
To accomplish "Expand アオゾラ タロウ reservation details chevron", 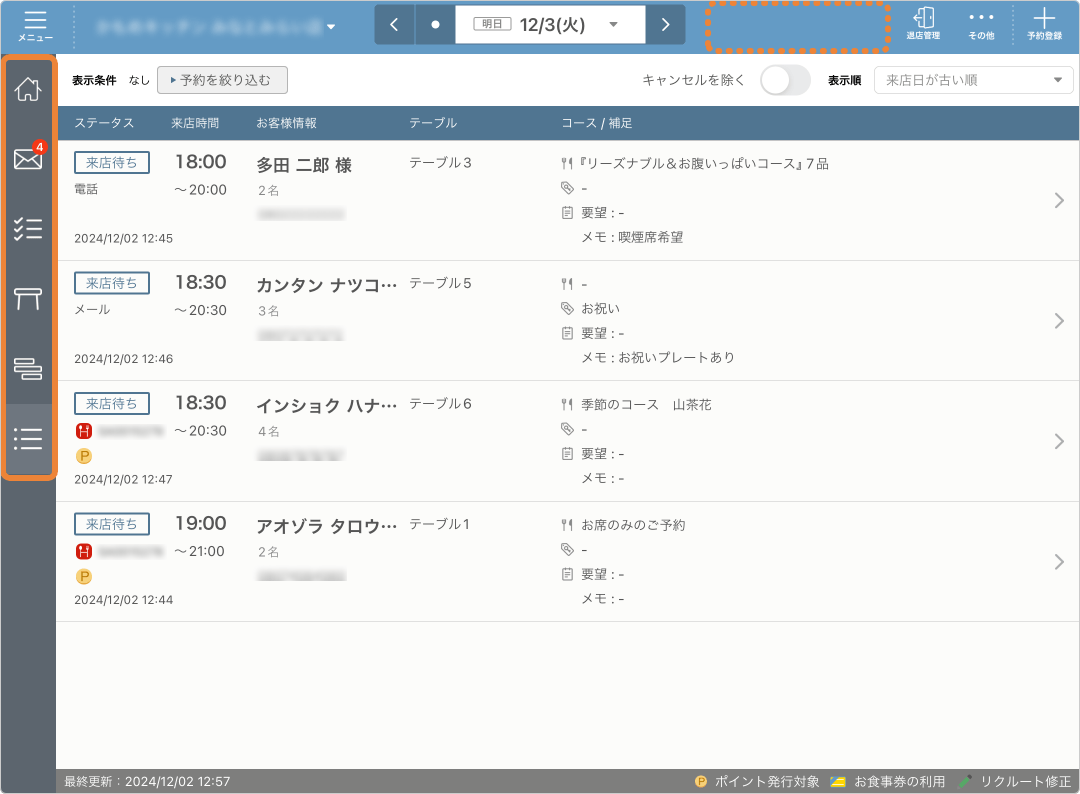I will 1059,562.
